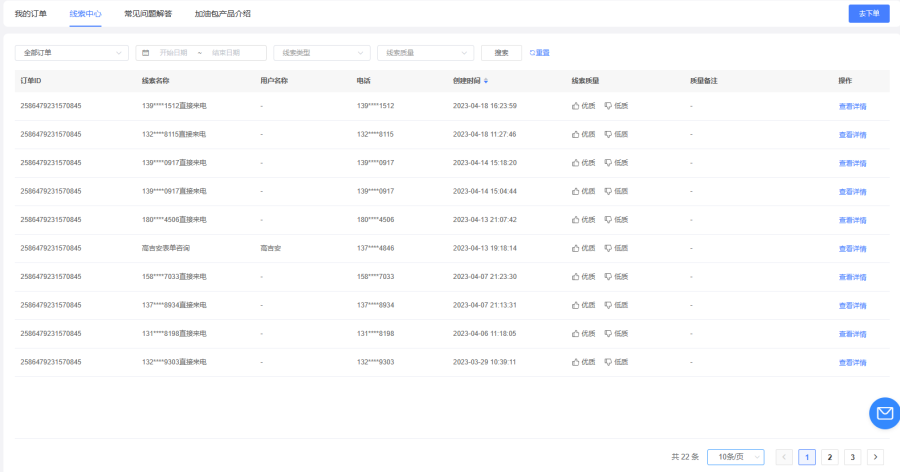Click phone number 158****7033

pos(375,277)
